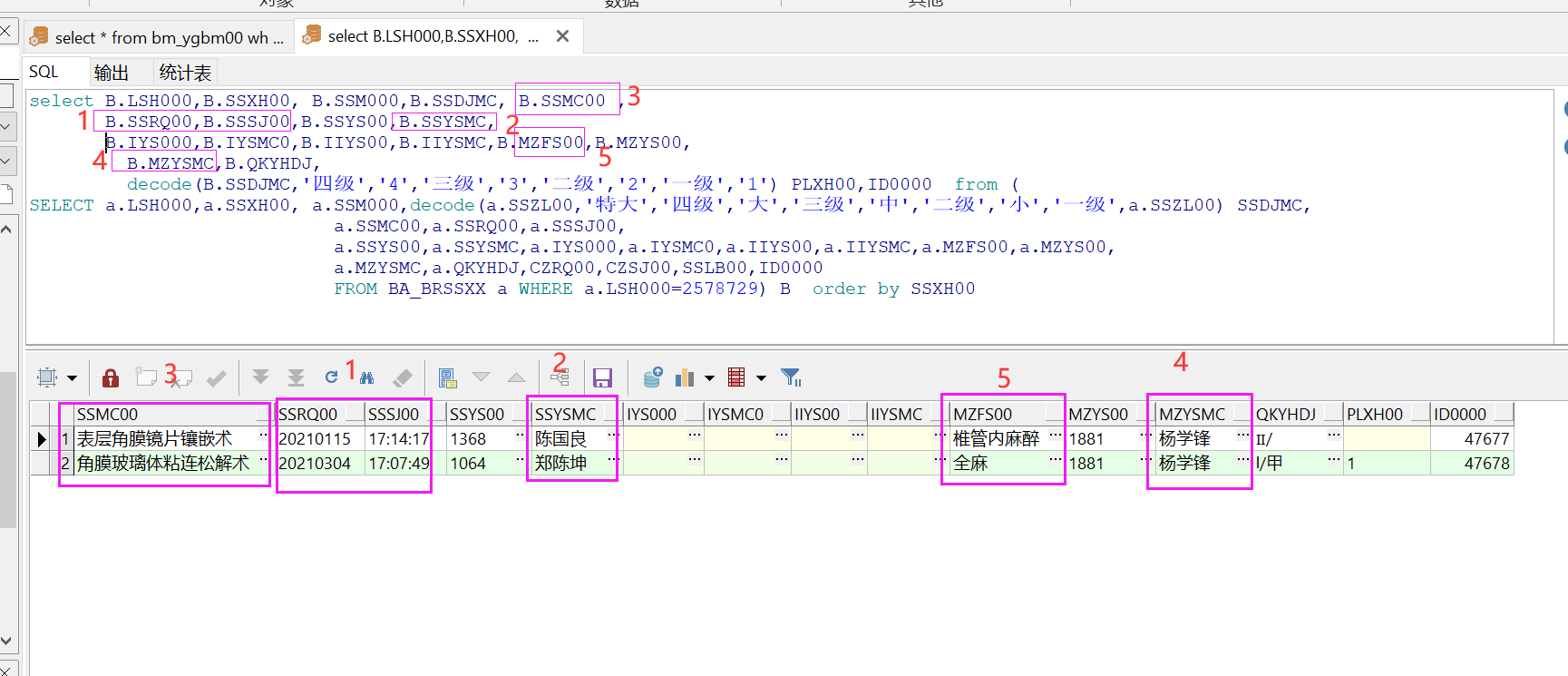This screenshot has width=1568, height=676.
Task: Open dropdown arrow beside grid selection icon
Action: [x=72, y=378]
